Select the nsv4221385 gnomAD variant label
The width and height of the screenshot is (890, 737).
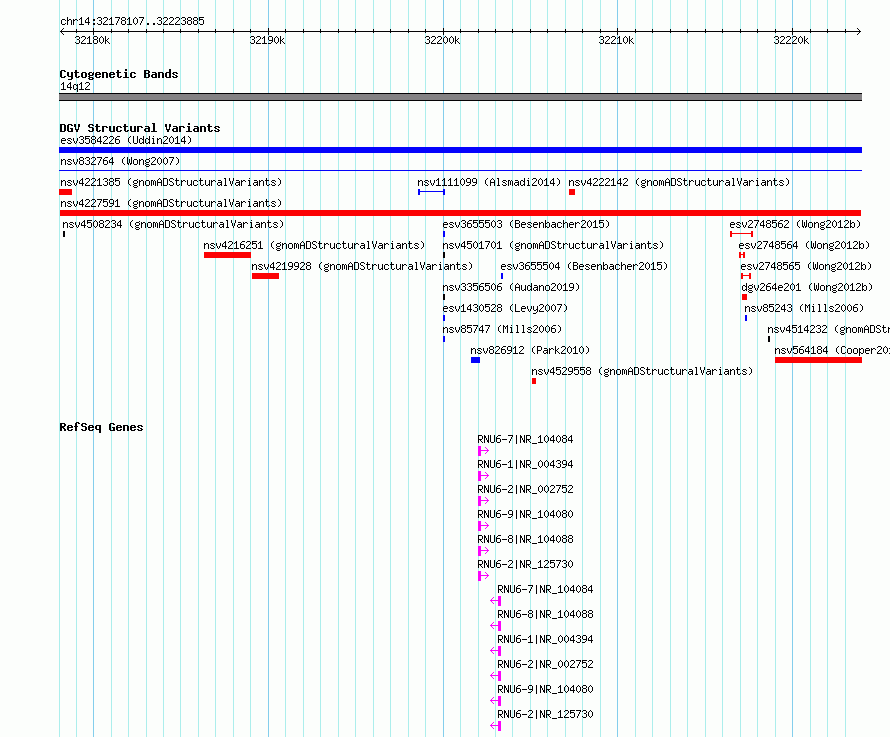pyautogui.click(x=171, y=182)
